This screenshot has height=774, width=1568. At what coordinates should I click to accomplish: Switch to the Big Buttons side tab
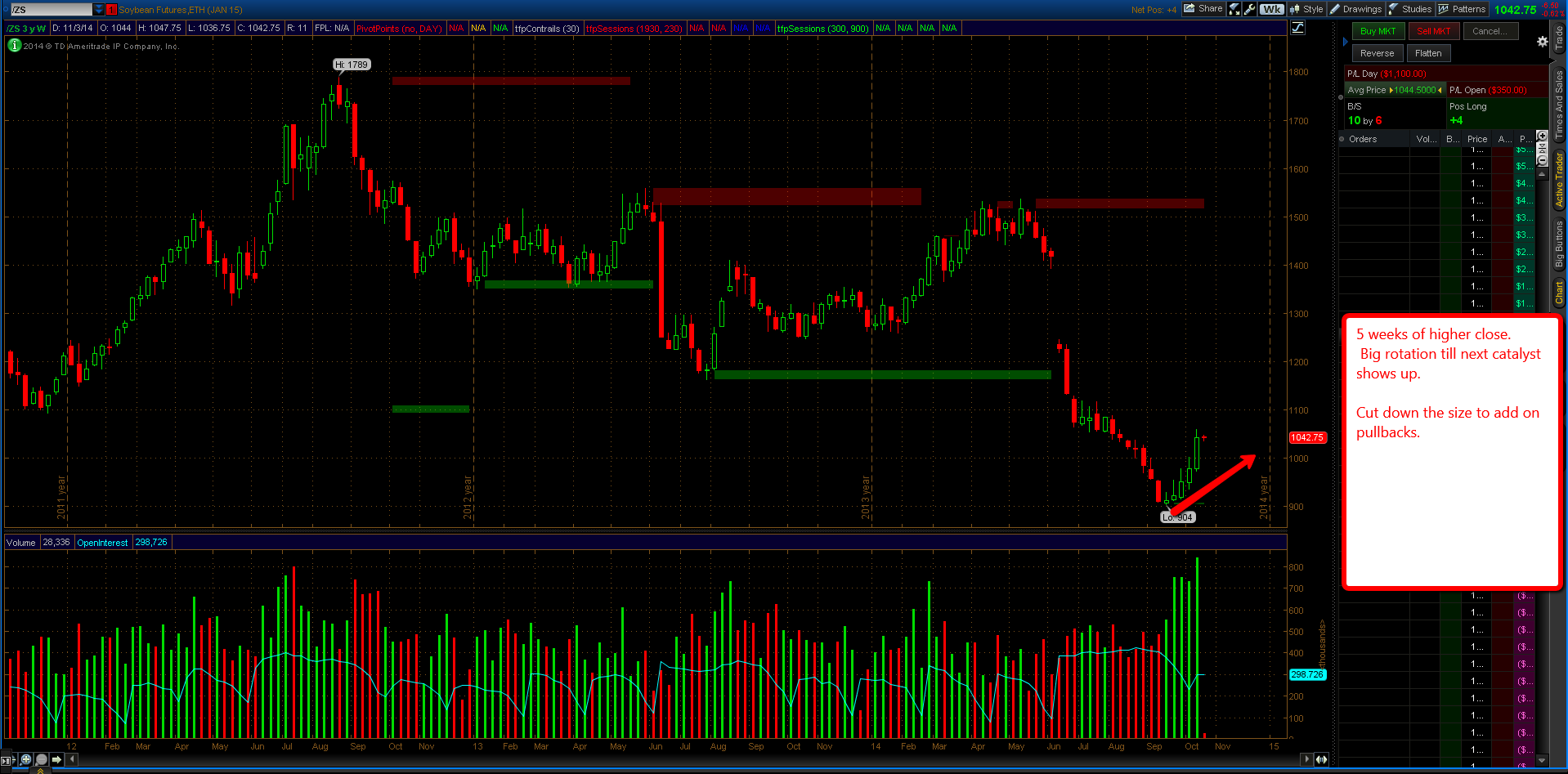1559,244
